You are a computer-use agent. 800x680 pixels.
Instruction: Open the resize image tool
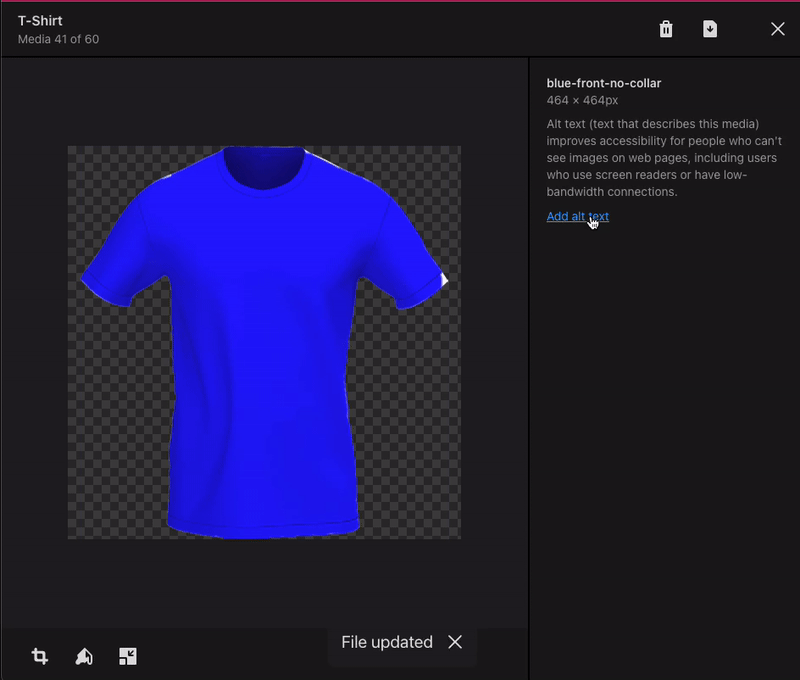click(x=128, y=656)
